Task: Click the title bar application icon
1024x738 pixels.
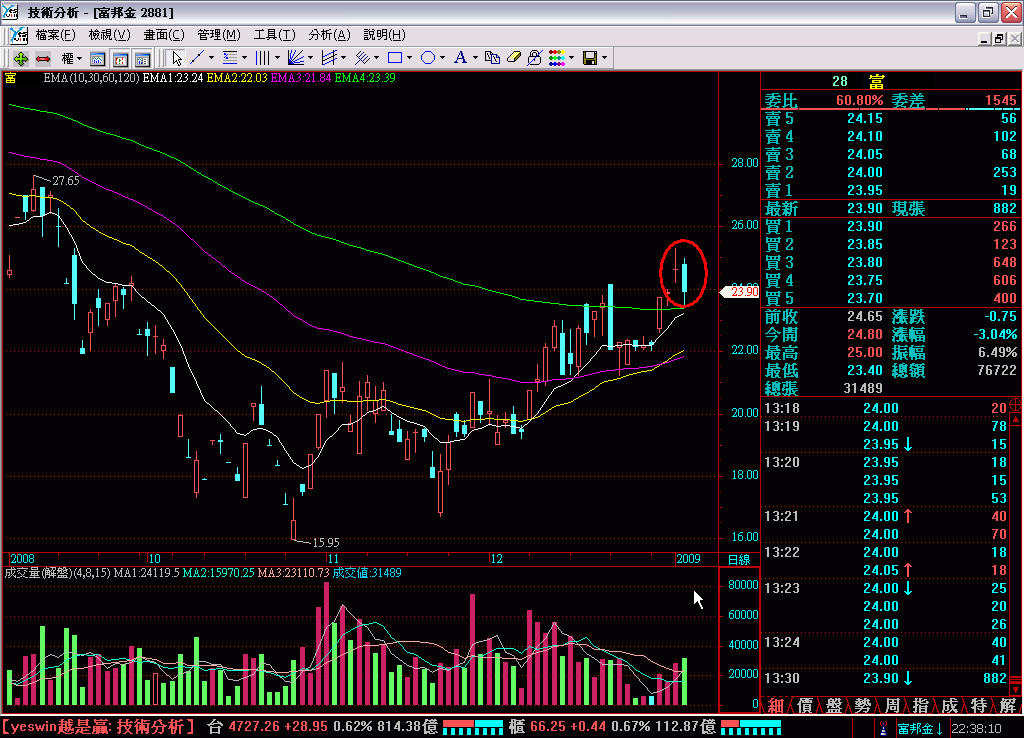Action: (10, 12)
